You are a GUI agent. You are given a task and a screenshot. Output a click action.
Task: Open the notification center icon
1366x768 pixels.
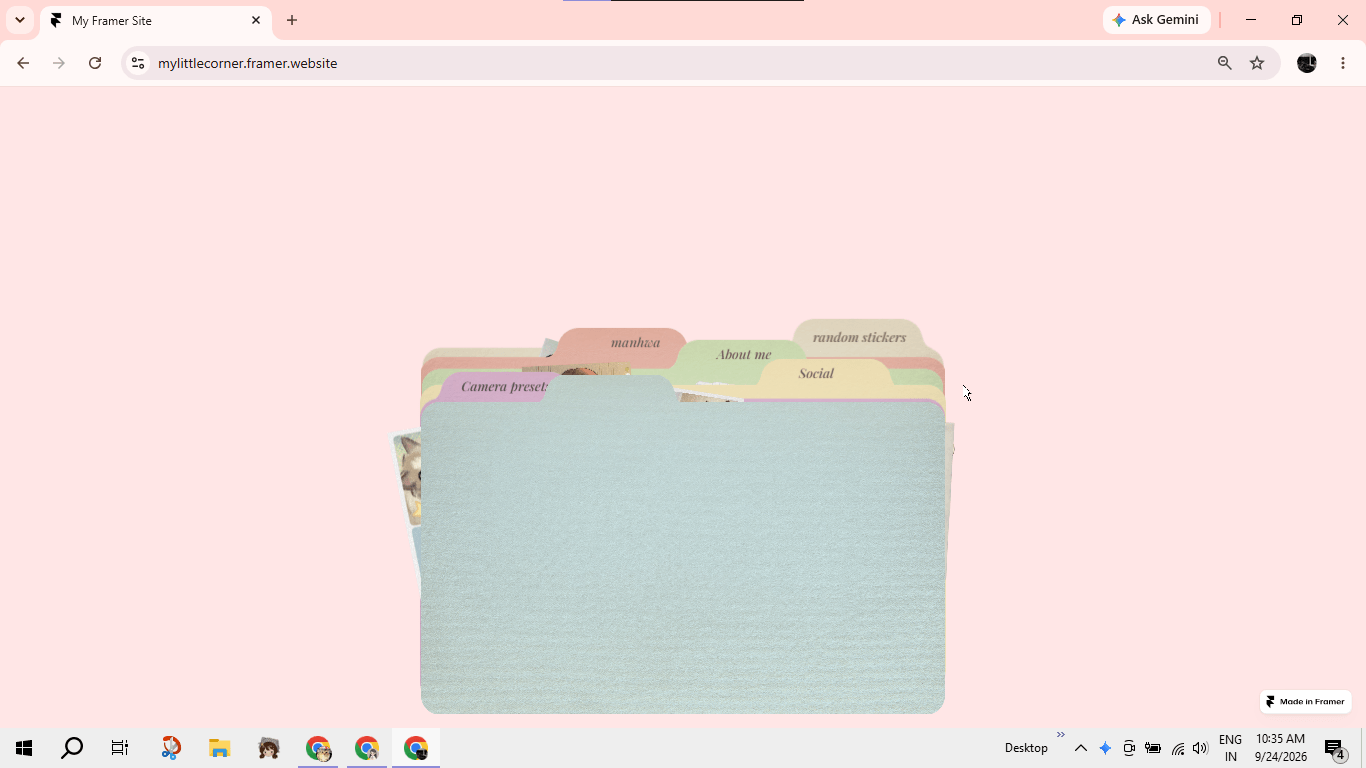pos(1335,748)
